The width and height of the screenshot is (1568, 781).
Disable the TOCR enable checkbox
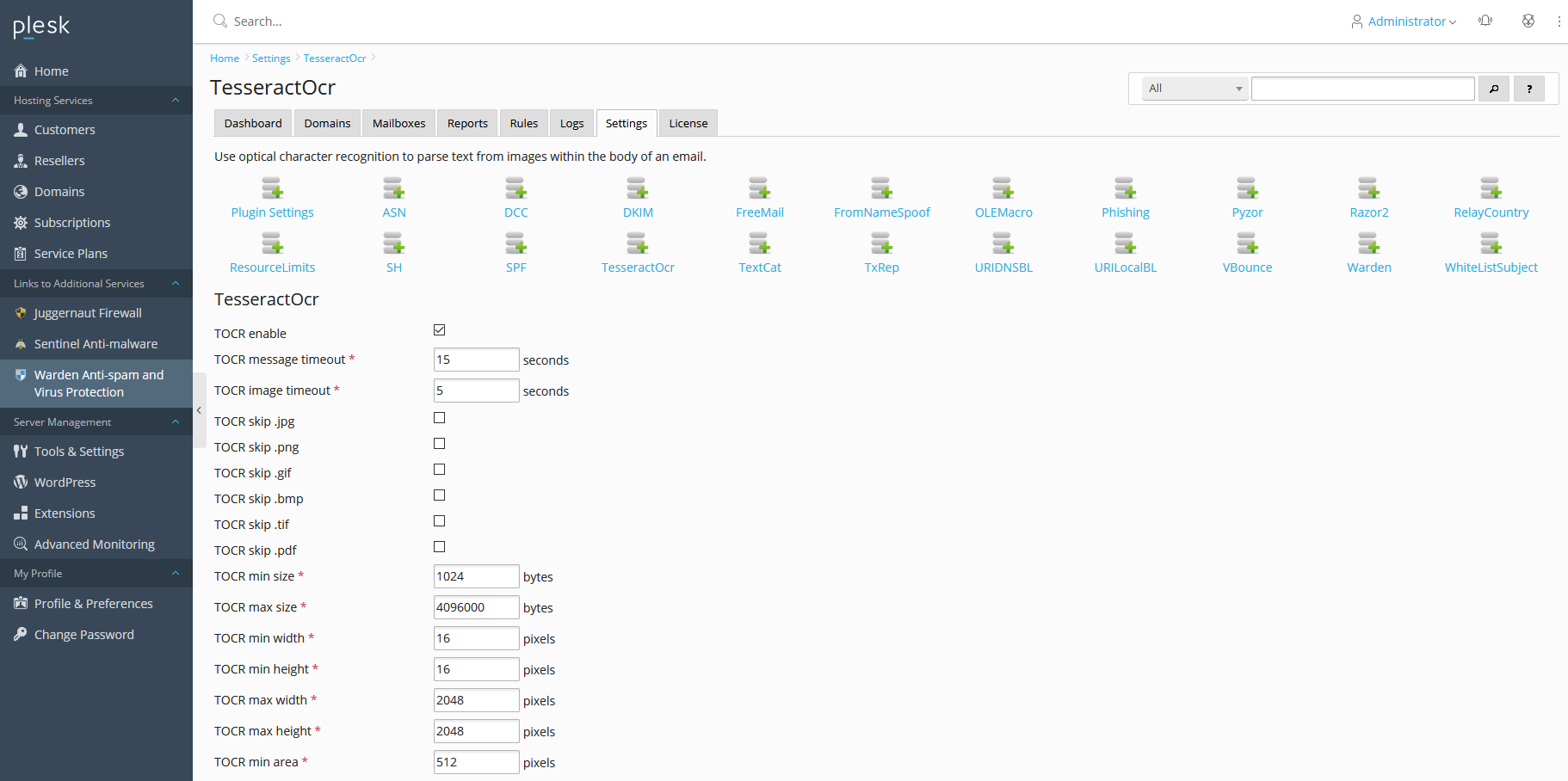pos(440,330)
